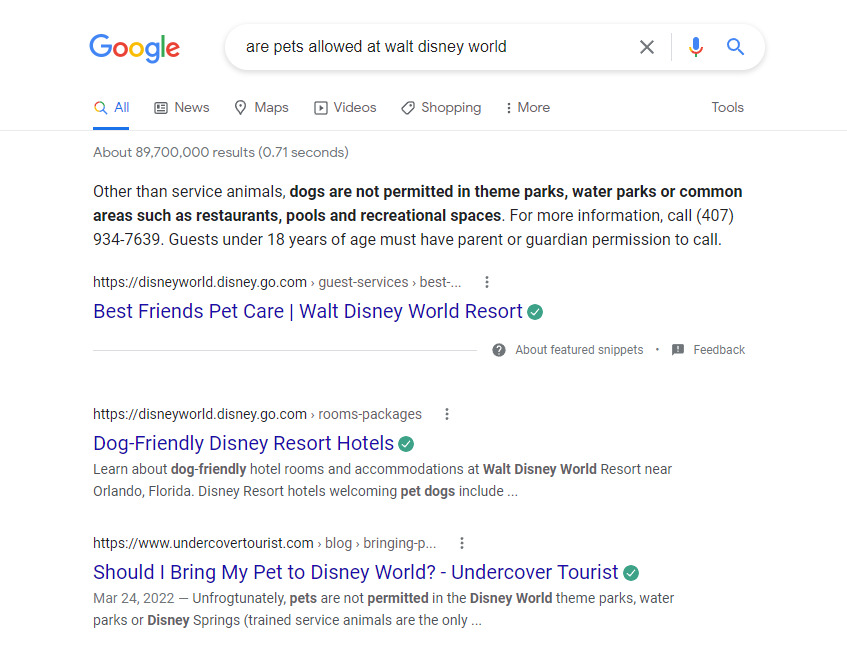Click the Feedback flag icon
The height and width of the screenshot is (647, 847).
click(x=678, y=350)
